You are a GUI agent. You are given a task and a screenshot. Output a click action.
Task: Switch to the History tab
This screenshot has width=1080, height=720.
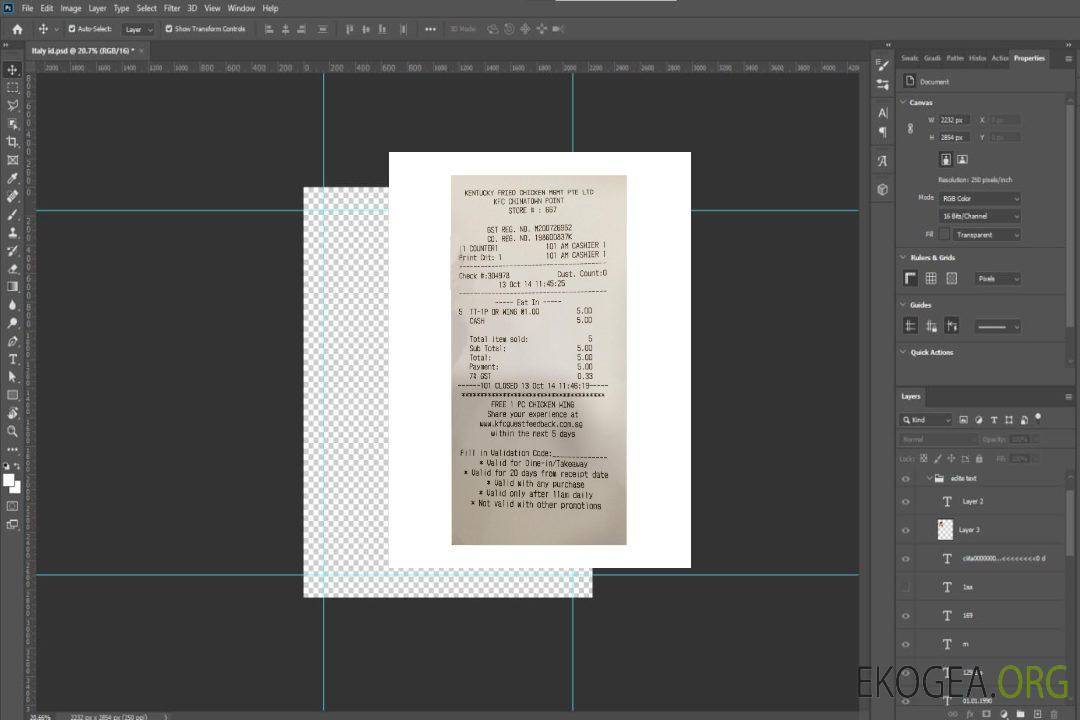(x=977, y=59)
